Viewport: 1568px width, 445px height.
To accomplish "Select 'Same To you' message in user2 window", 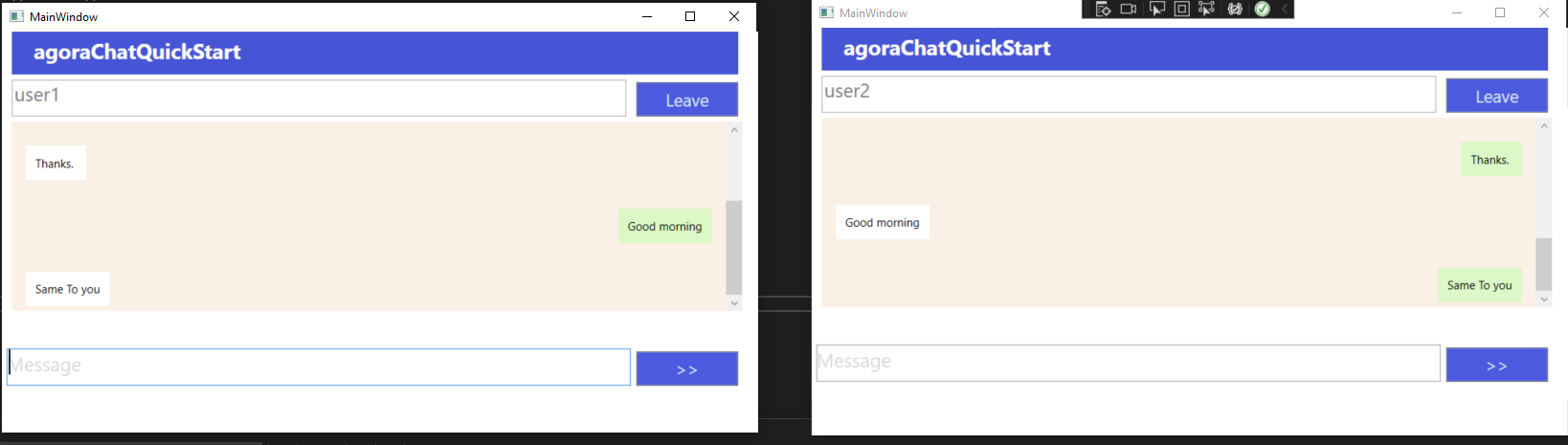I will 1480,285.
